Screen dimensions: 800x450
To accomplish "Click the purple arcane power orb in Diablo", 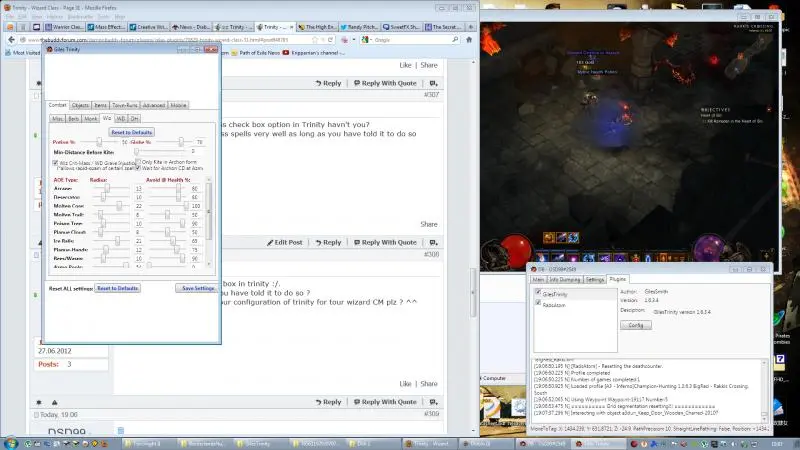I will pyautogui.click(x=710, y=249).
